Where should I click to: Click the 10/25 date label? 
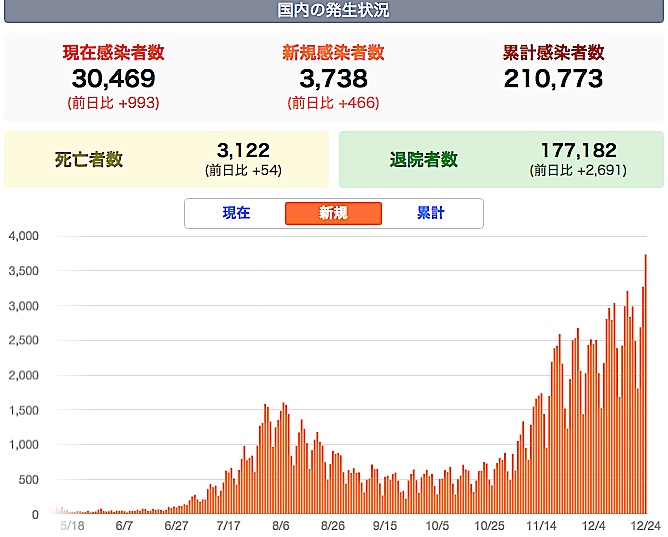coord(489,526)
